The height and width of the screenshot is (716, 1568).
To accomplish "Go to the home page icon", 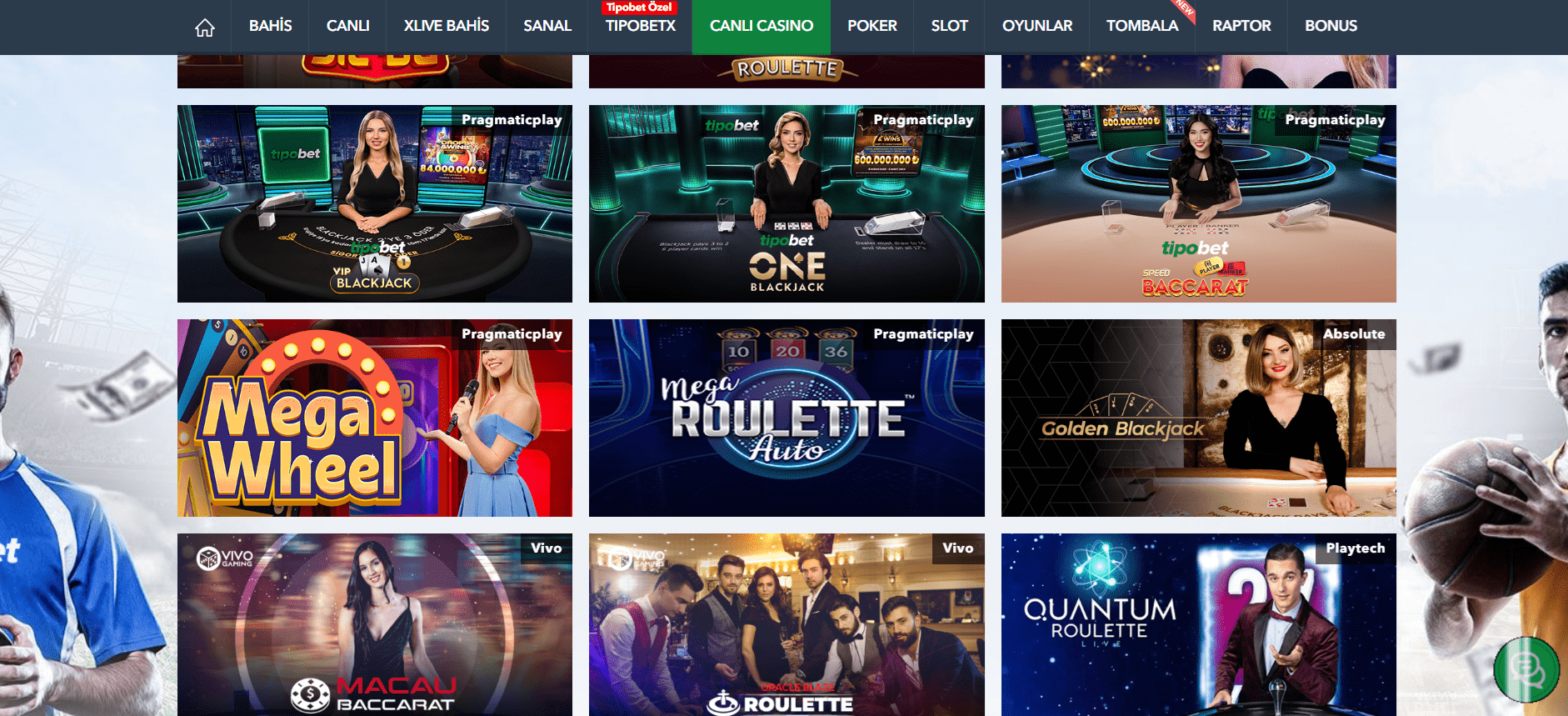I will pos(205,28).
